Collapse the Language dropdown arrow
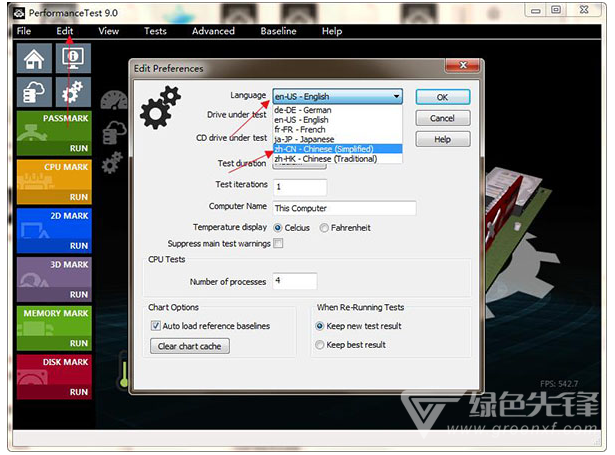The image size is (615, 455). pos(397,96)
